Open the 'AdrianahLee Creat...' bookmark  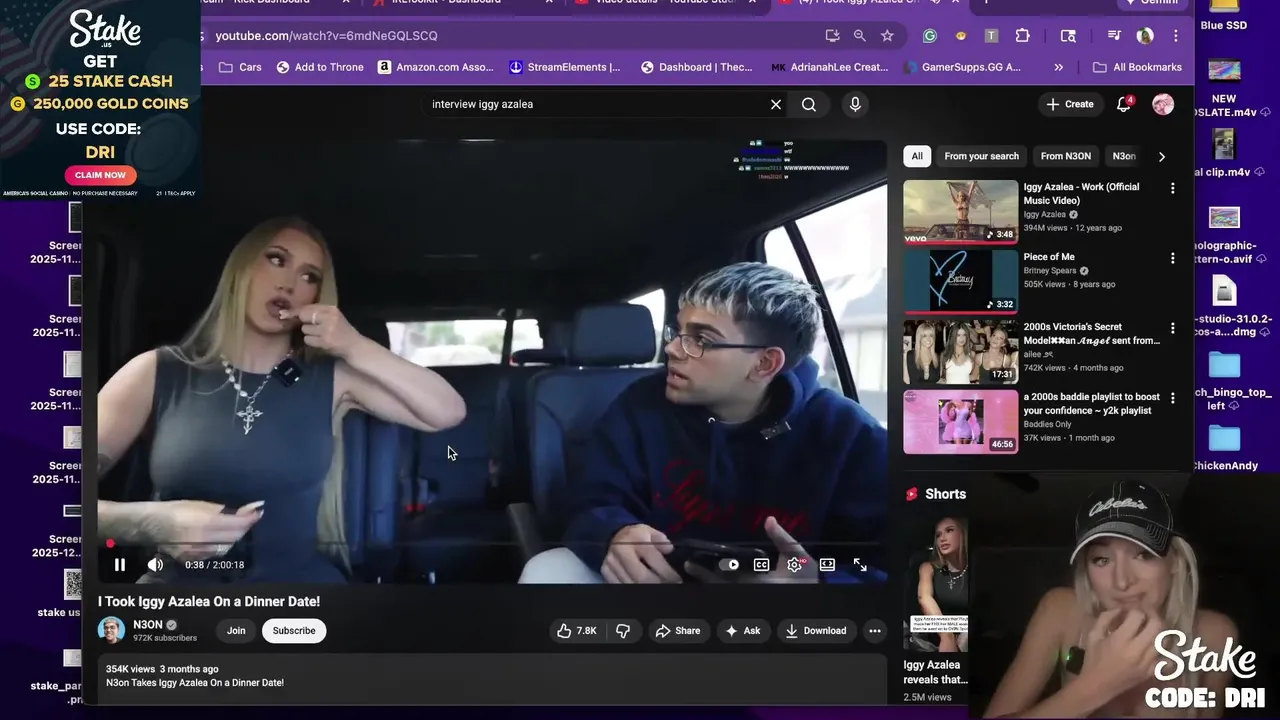(x=830, y=67)
